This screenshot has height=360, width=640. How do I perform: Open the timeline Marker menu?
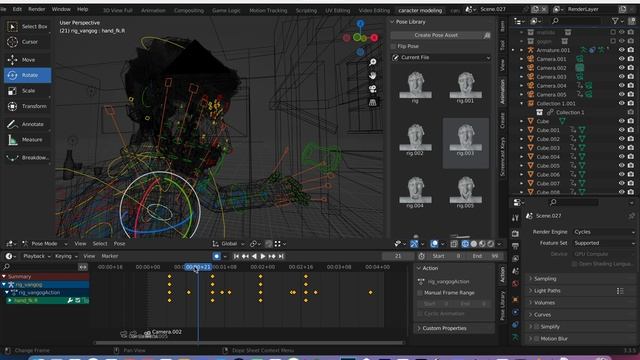110,256
